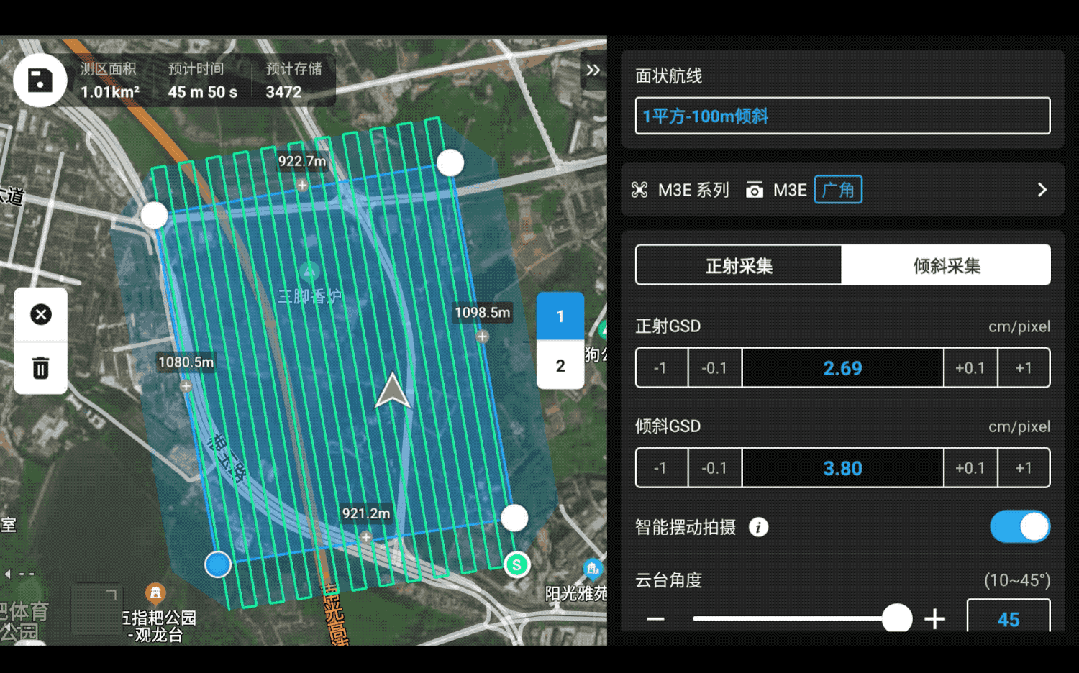Toggle the 智能摆动拍摄 switch
This screenshot has height=673, width=1079.
(1020, 527)
